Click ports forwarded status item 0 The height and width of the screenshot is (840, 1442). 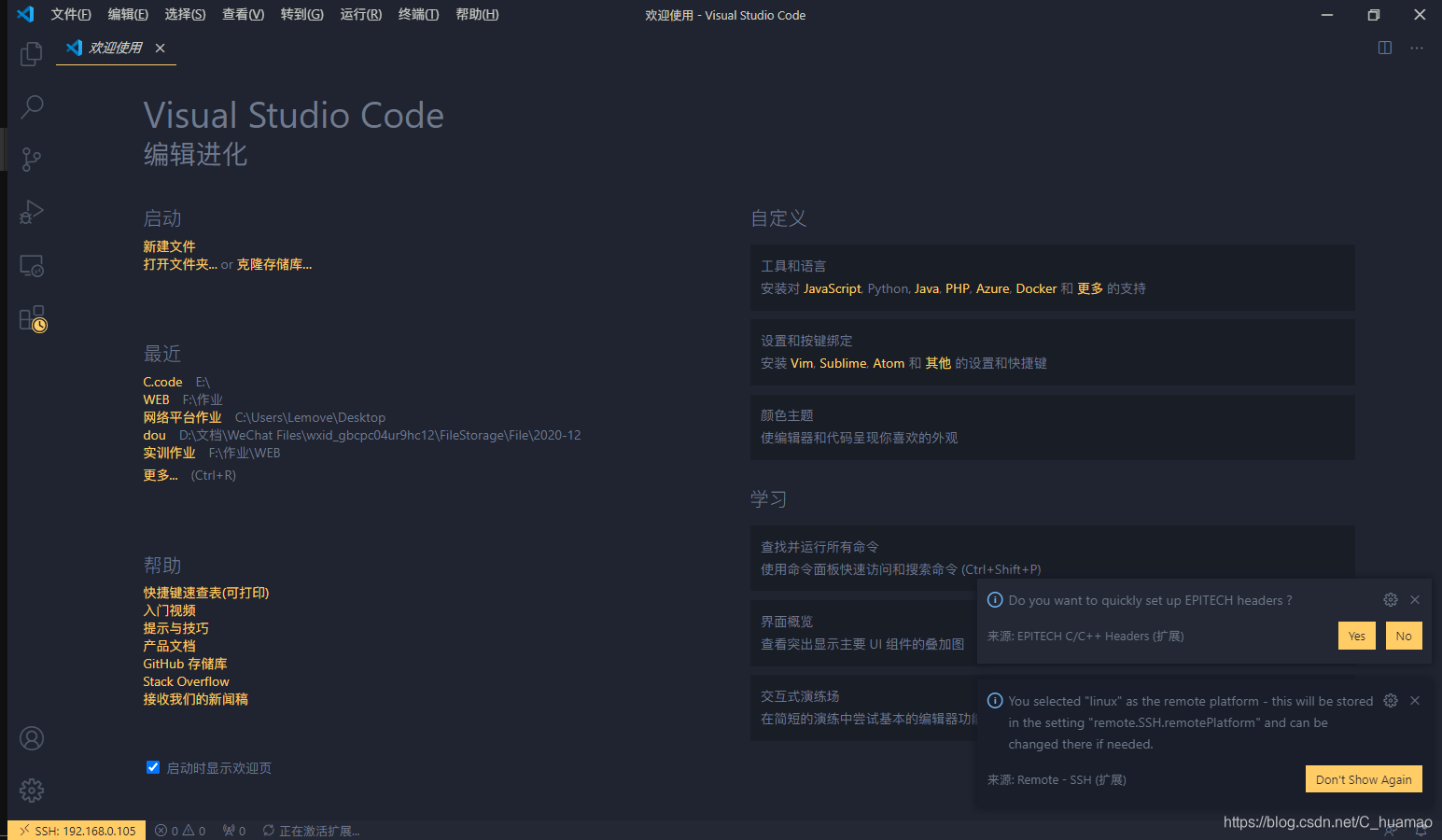pyautogui.click(x=234, y=831)
